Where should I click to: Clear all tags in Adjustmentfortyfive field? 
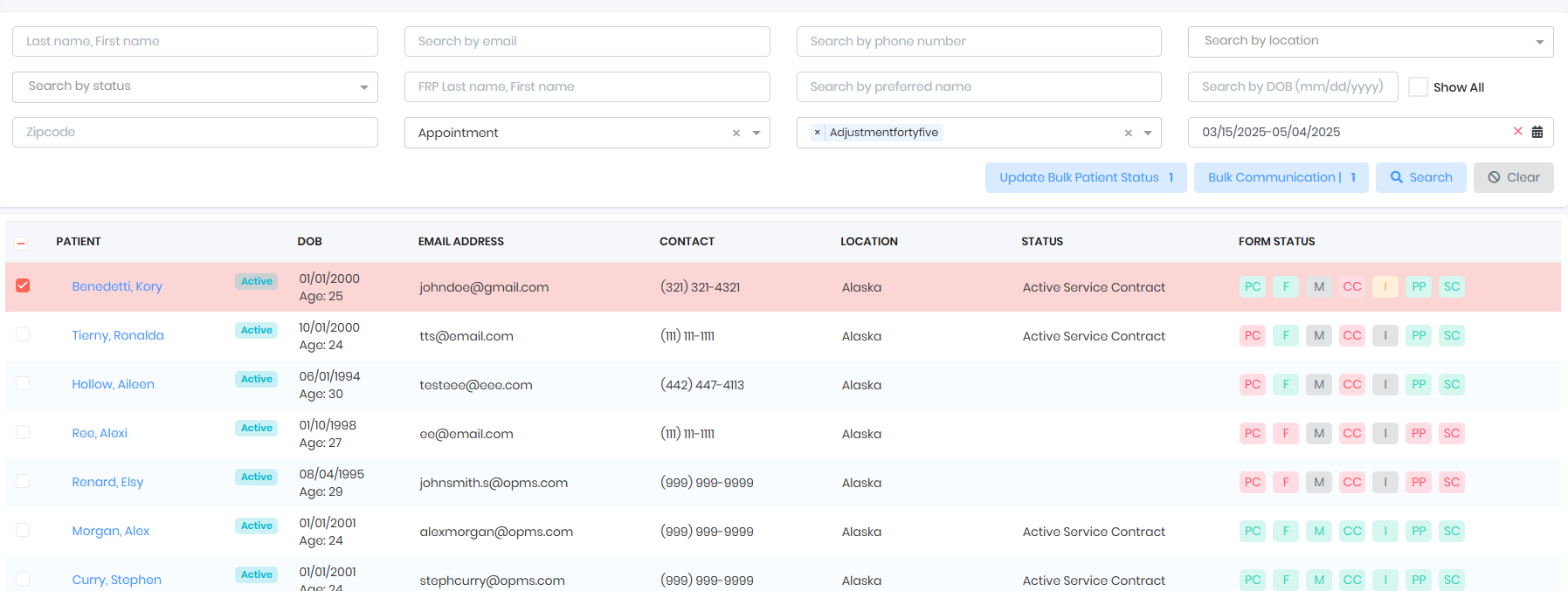point(1129,133)
